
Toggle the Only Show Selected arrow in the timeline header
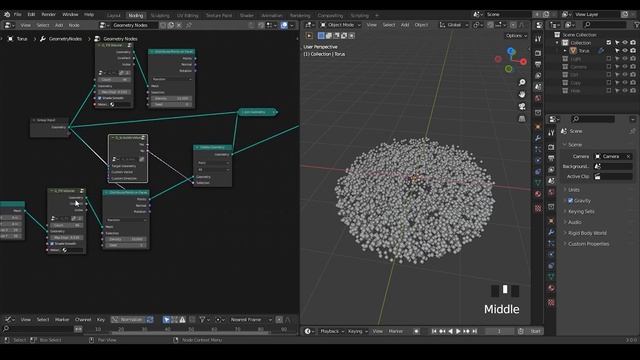click(166, 320)
